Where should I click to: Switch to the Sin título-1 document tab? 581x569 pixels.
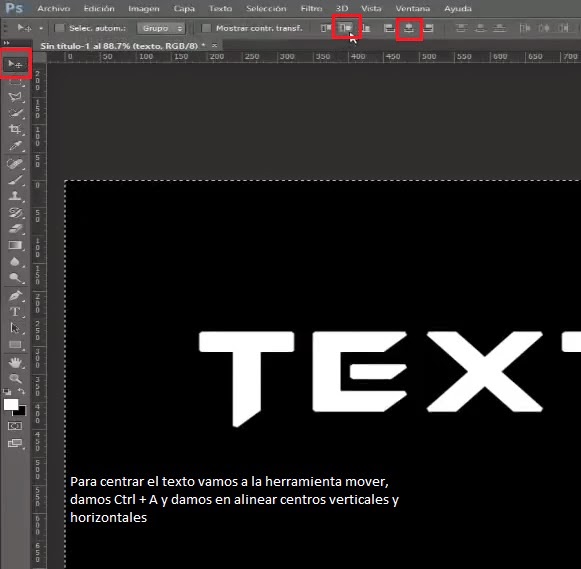coord(122,46)
